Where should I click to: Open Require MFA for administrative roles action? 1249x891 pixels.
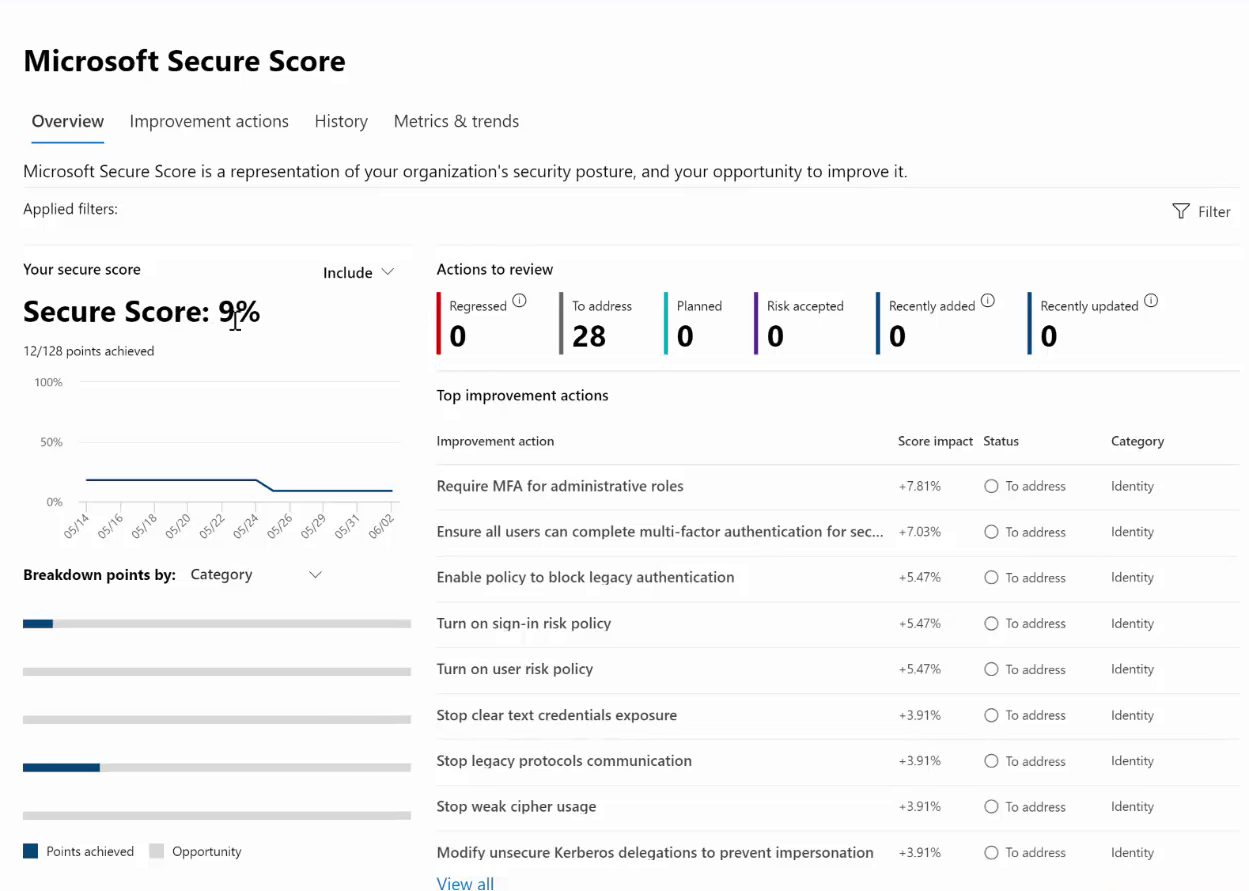[x=560, y=486]
